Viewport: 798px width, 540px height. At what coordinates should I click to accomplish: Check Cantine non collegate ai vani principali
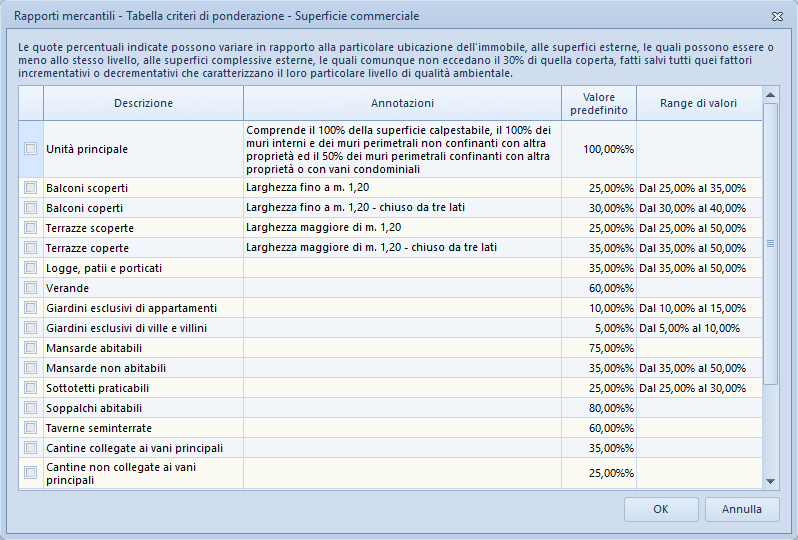[x=31, y=472]
